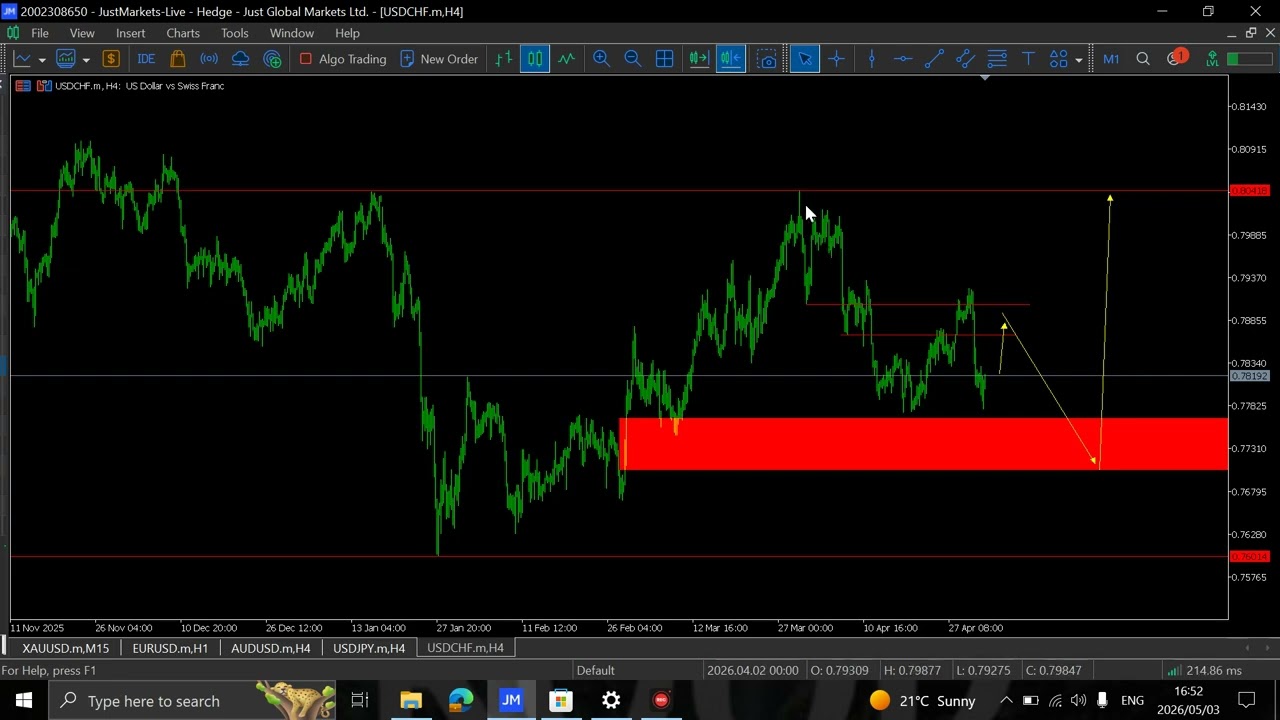Select the crosshair tool
Viewport: 1280px width, 720px height.
(x=836, y=59)
